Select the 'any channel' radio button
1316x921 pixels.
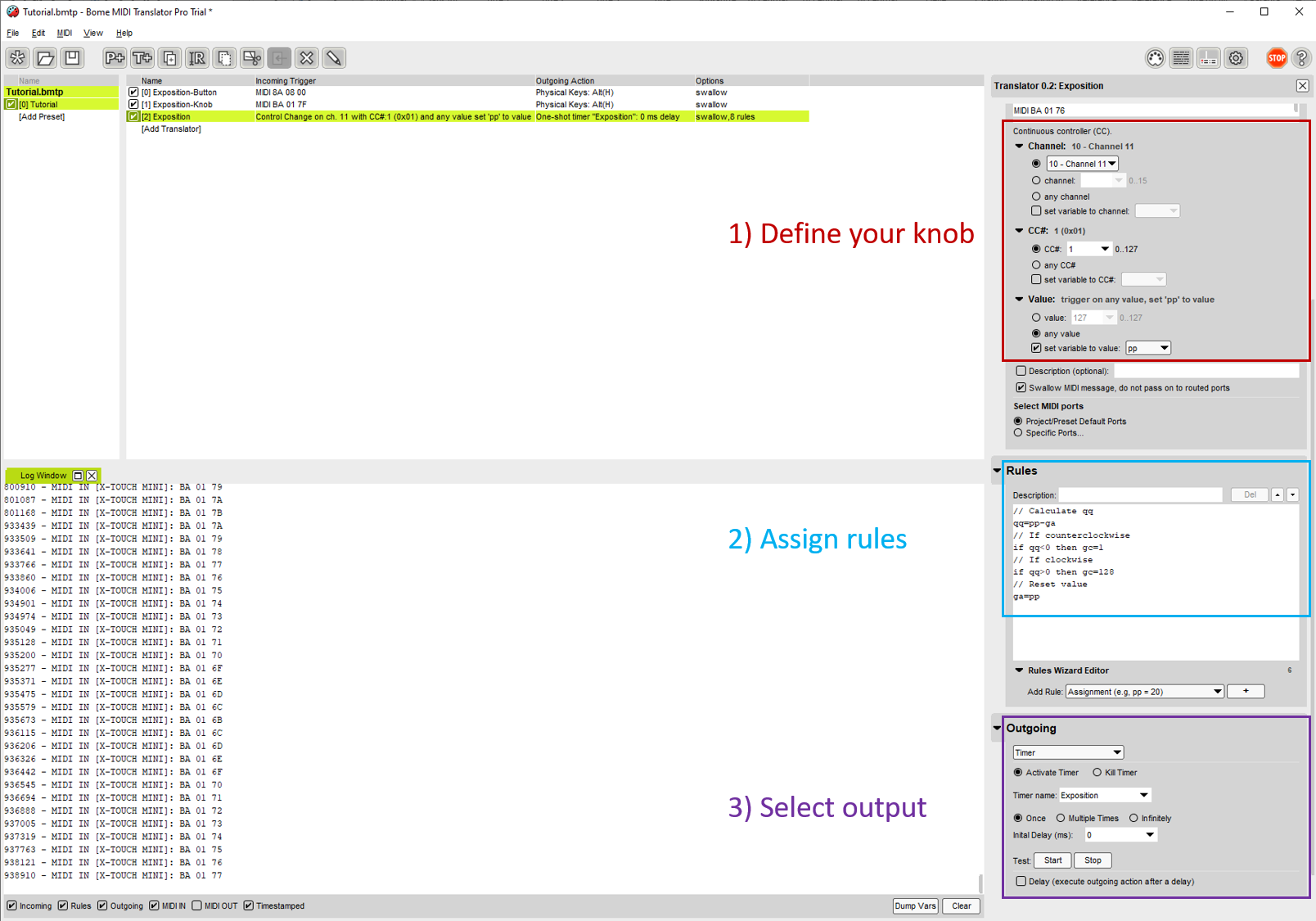coord(1036,196)
